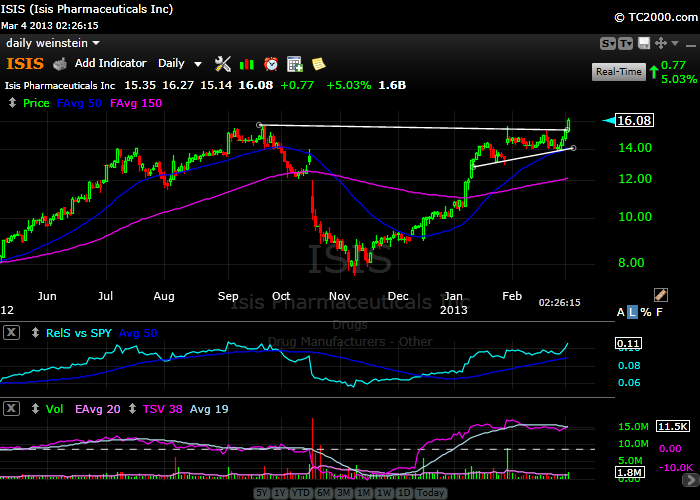
Task: Minimize chart with the dash icon
Action: click(691, 45)
